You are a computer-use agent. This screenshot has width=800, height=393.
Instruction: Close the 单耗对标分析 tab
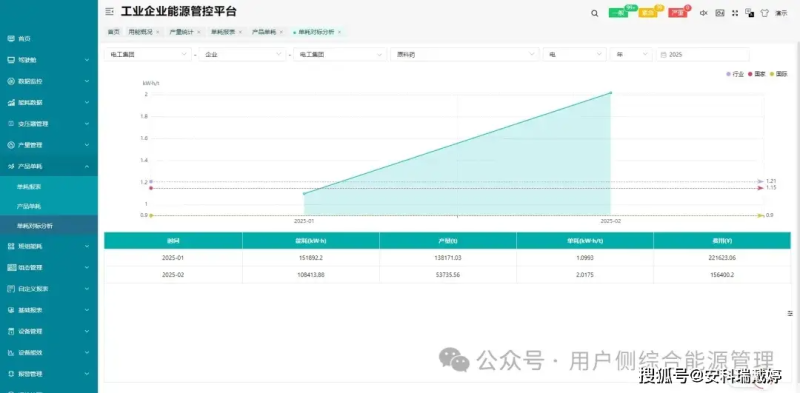point(339,32)
